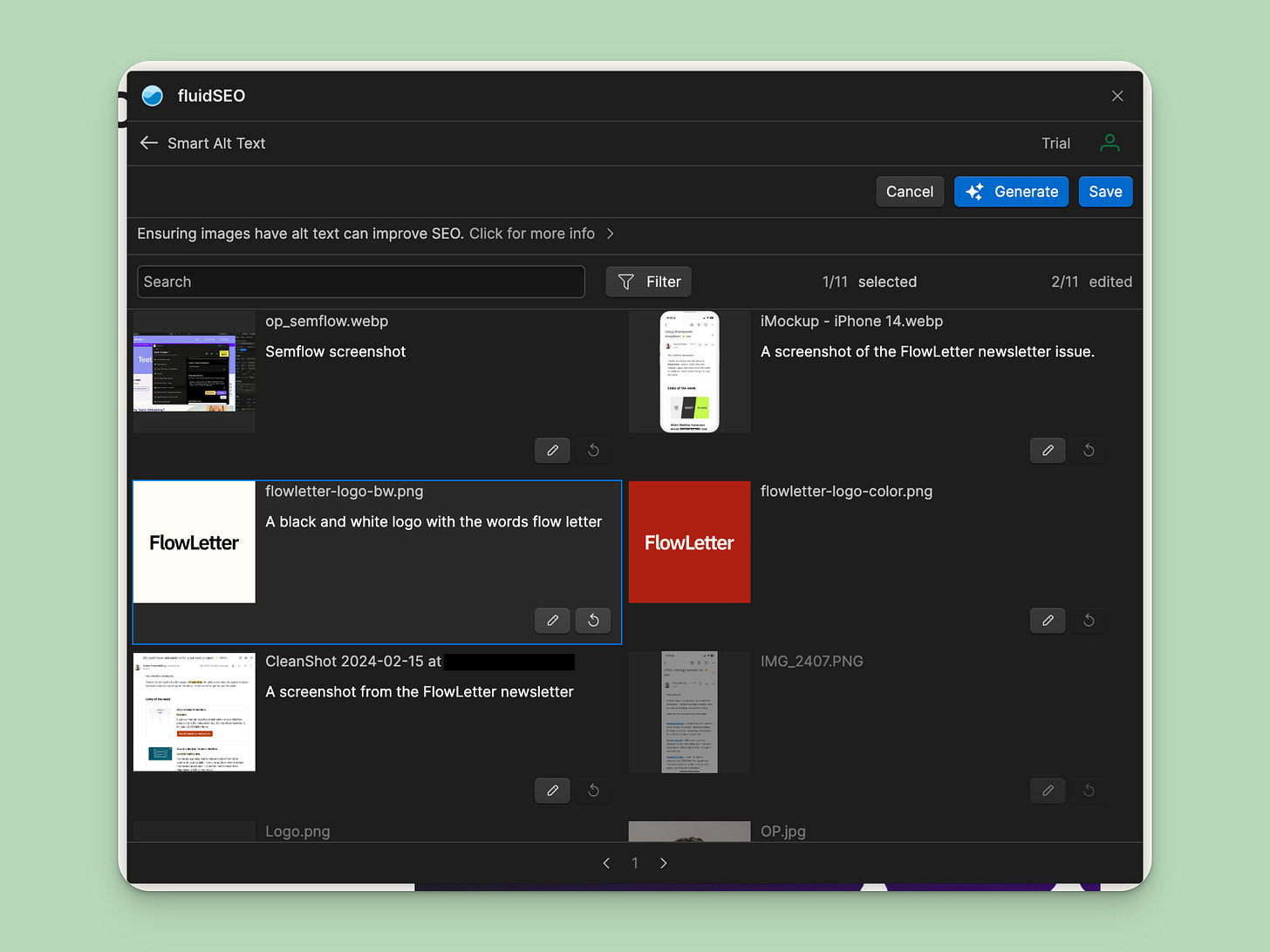
Task: Save the alt text changes
Action: (x=1105, y=192)
